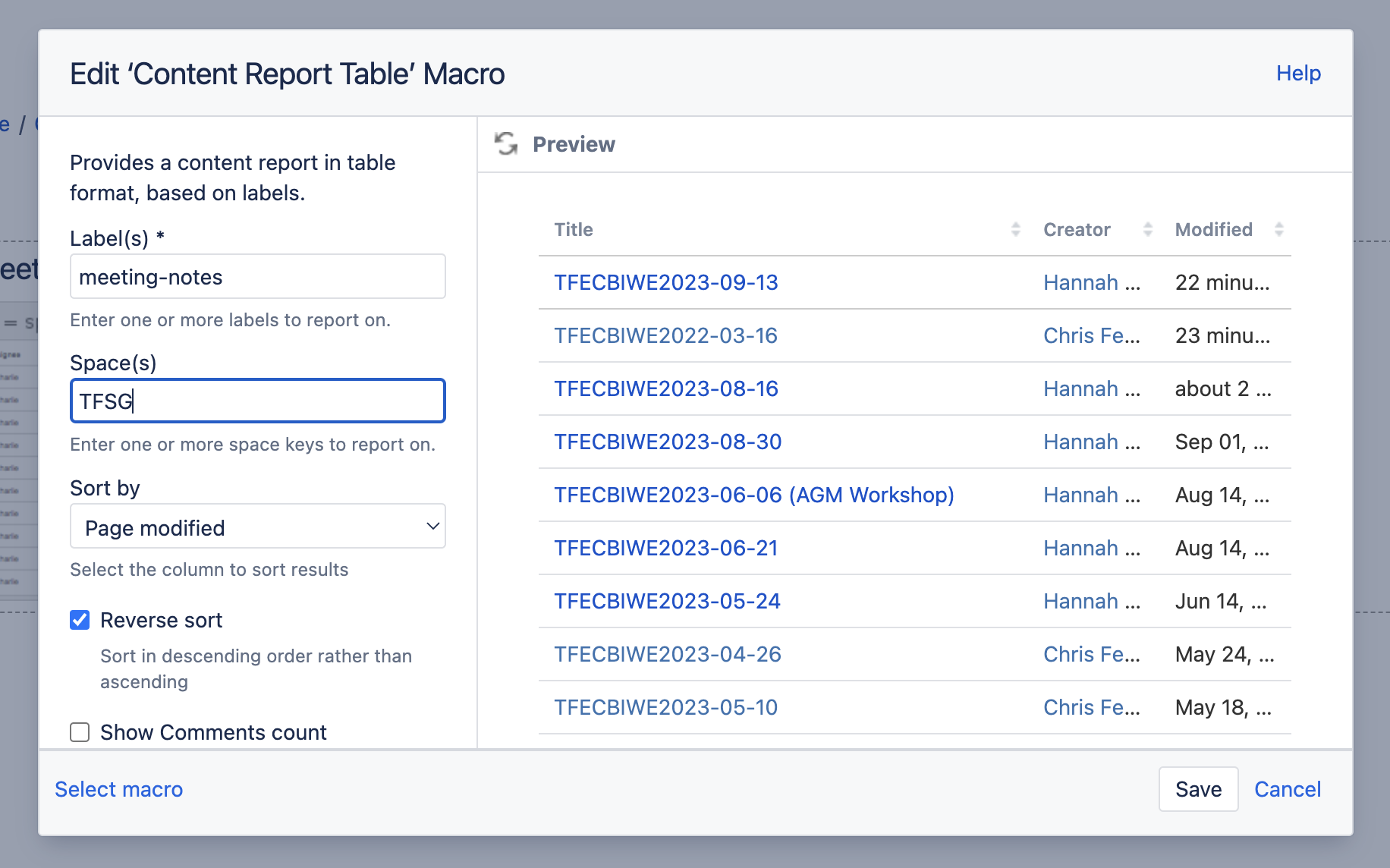Click the Title column header text
Image resolution: width=1390 pixels, height=868 pixels.
[574, 229]
